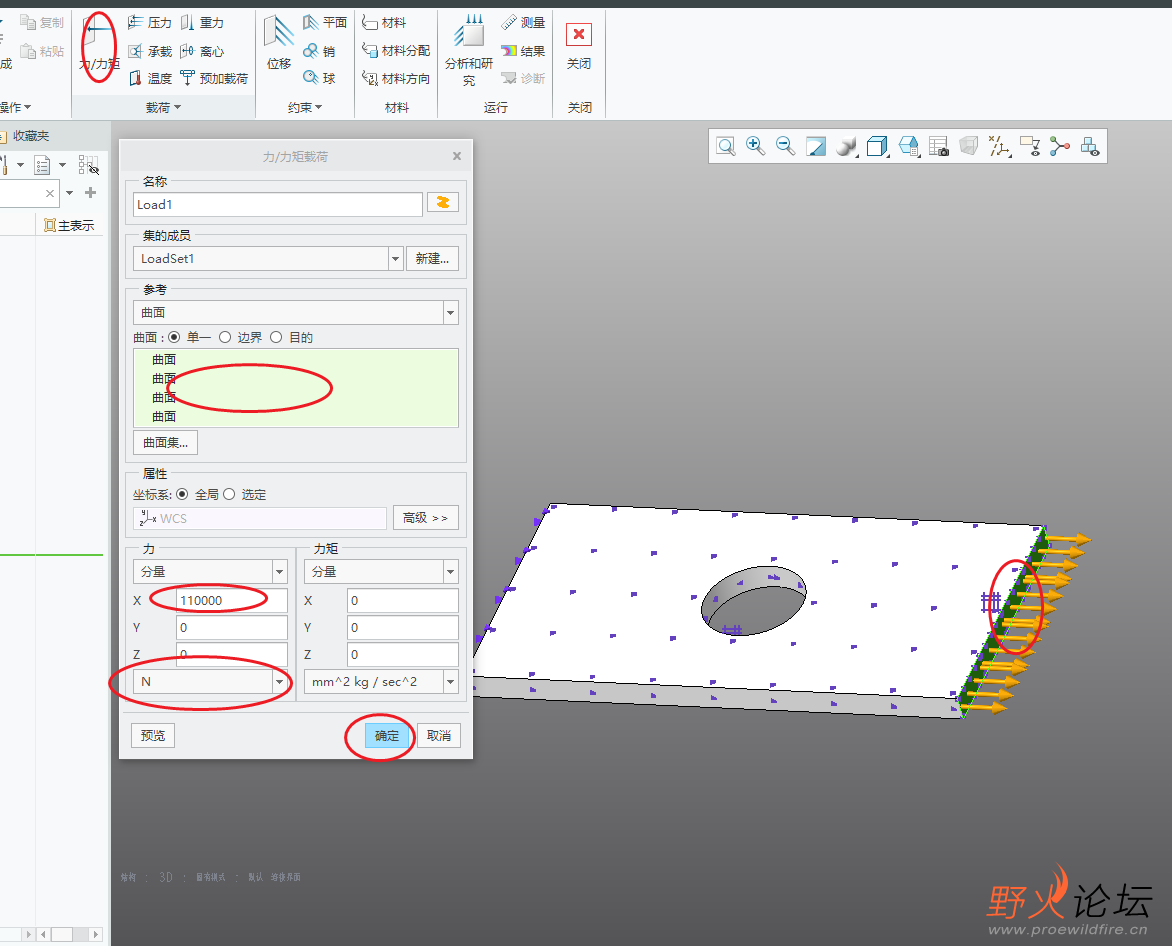Click the 确定 OK button
1172x946 pixels.
[x=387, y=735]
